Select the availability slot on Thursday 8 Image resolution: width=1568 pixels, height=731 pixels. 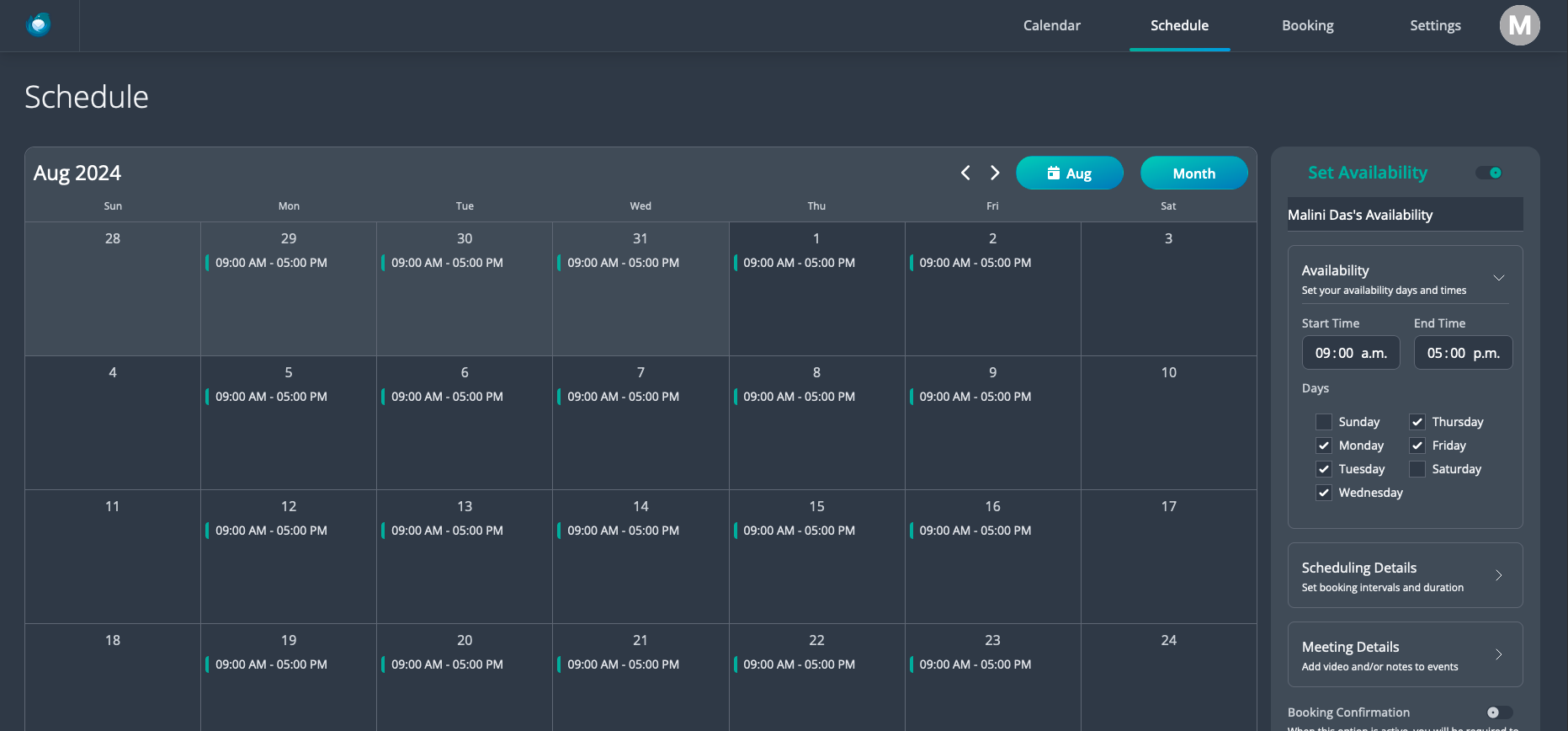pos(816,397)
